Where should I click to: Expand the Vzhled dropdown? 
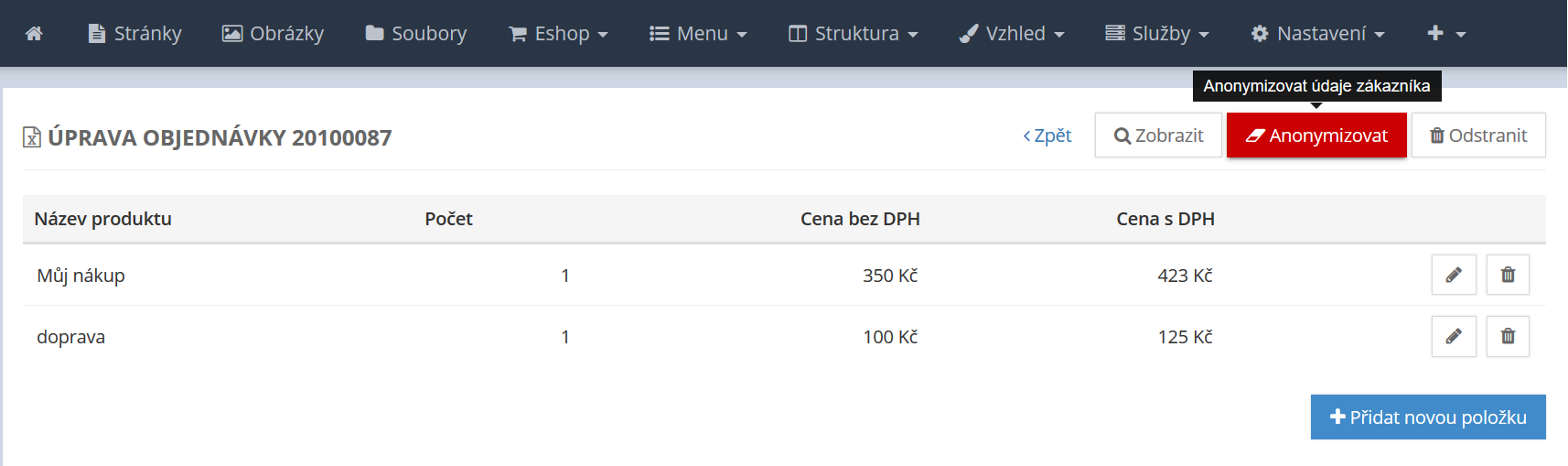click(x=1012, y=34)
